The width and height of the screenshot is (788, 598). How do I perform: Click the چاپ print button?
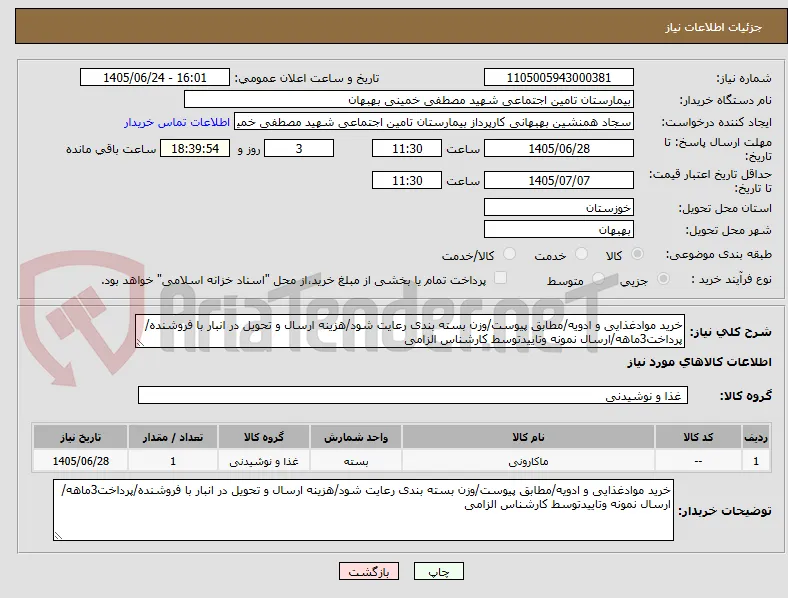tap(439, 571)
